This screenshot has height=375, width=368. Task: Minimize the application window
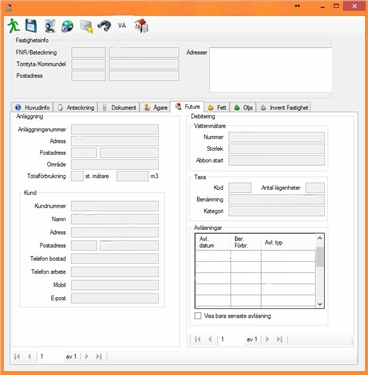point(322,6)
